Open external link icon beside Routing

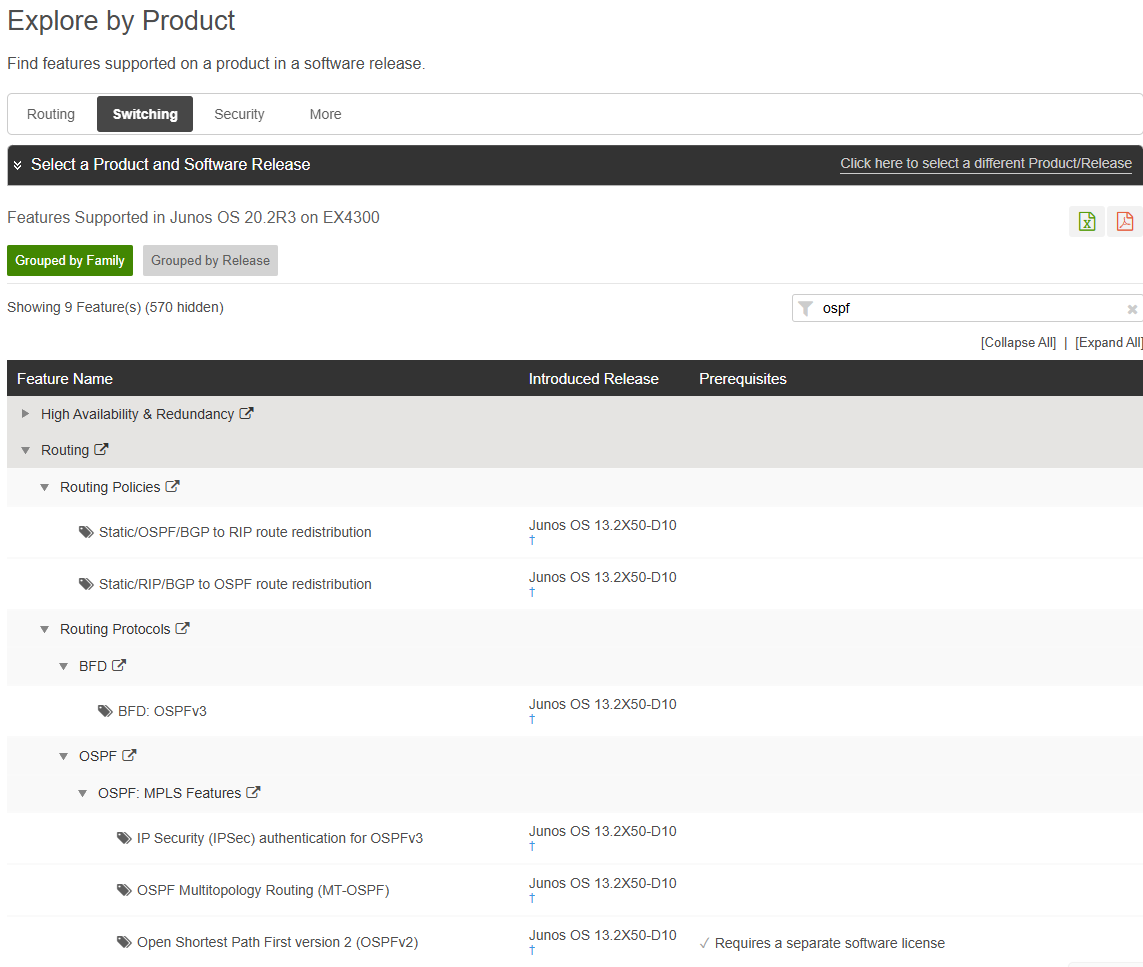101,450
